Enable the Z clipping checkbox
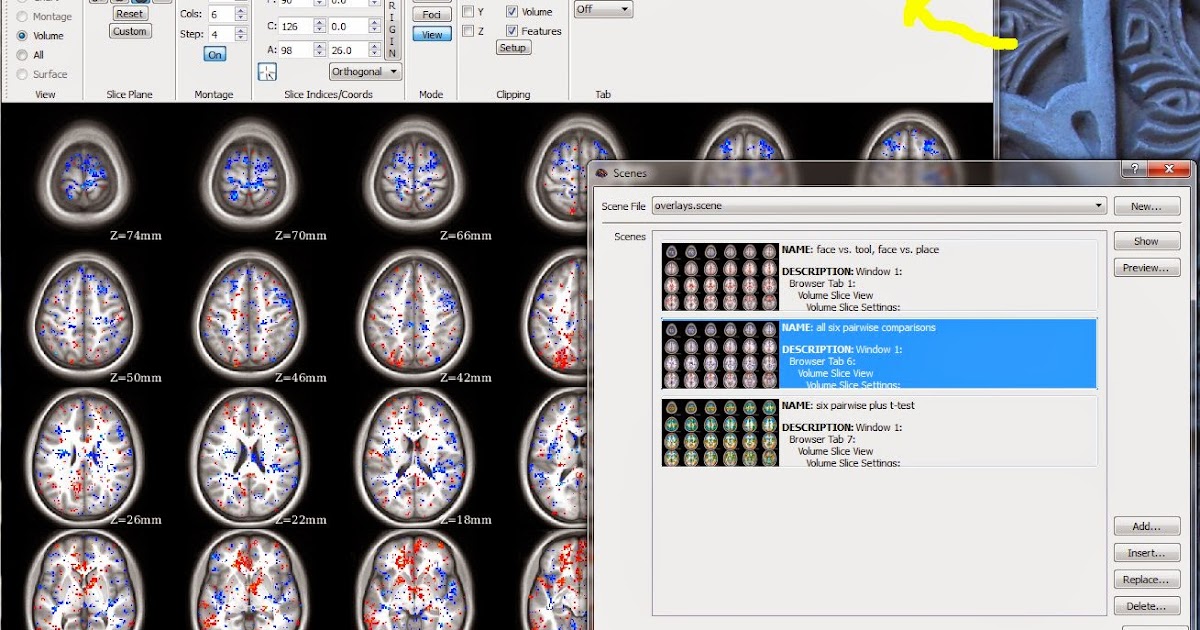This screenshot has height=630, width=1200. (x=468, y=31)
